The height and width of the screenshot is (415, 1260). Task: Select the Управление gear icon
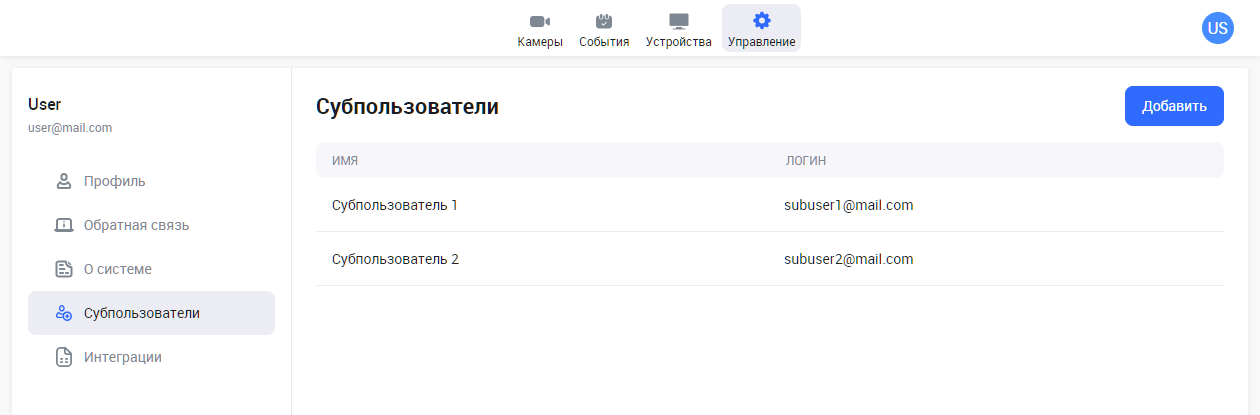(x=762, y=21)
